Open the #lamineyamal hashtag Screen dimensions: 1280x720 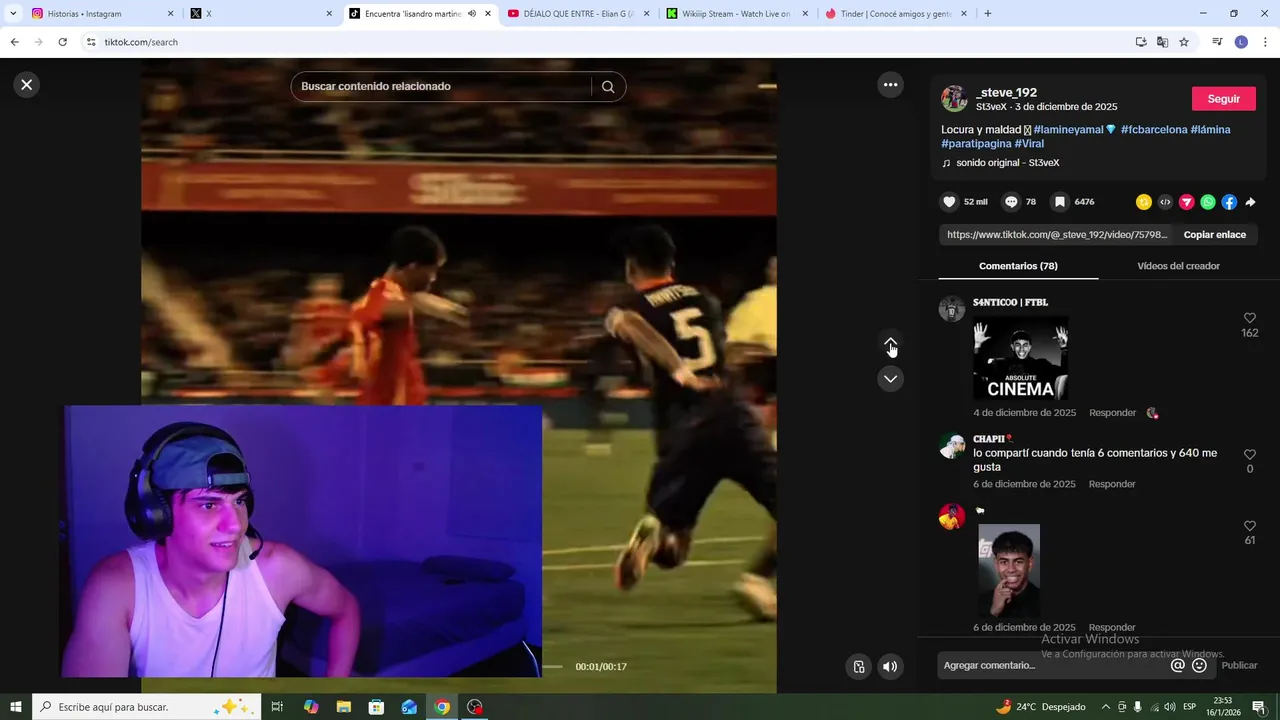[x=1068, y=130]
